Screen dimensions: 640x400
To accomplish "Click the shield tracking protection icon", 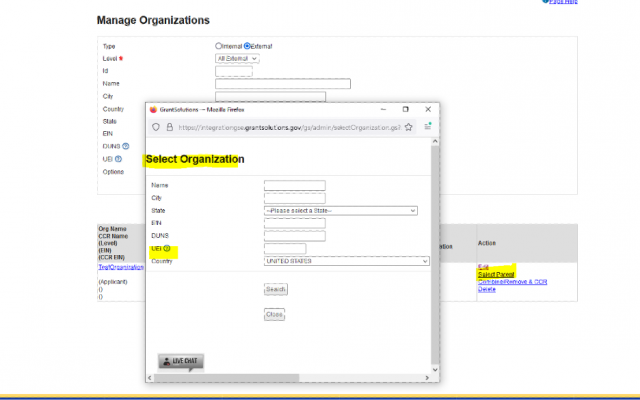I will click(x=156, y=127).
